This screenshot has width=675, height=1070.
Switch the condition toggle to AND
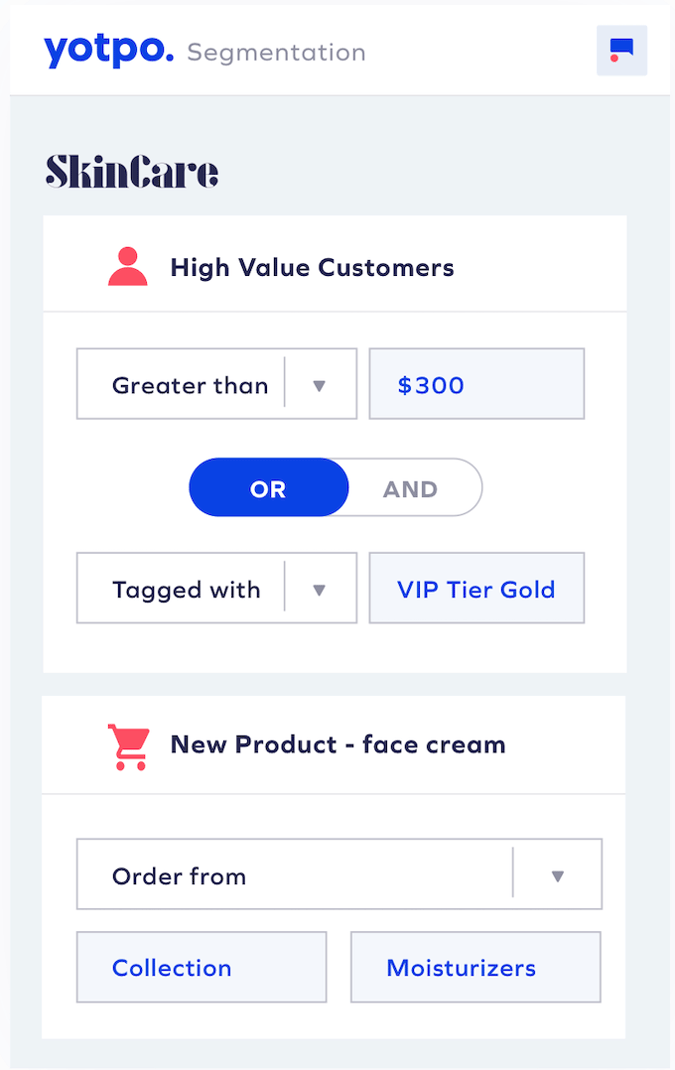(x=411, y=488)
